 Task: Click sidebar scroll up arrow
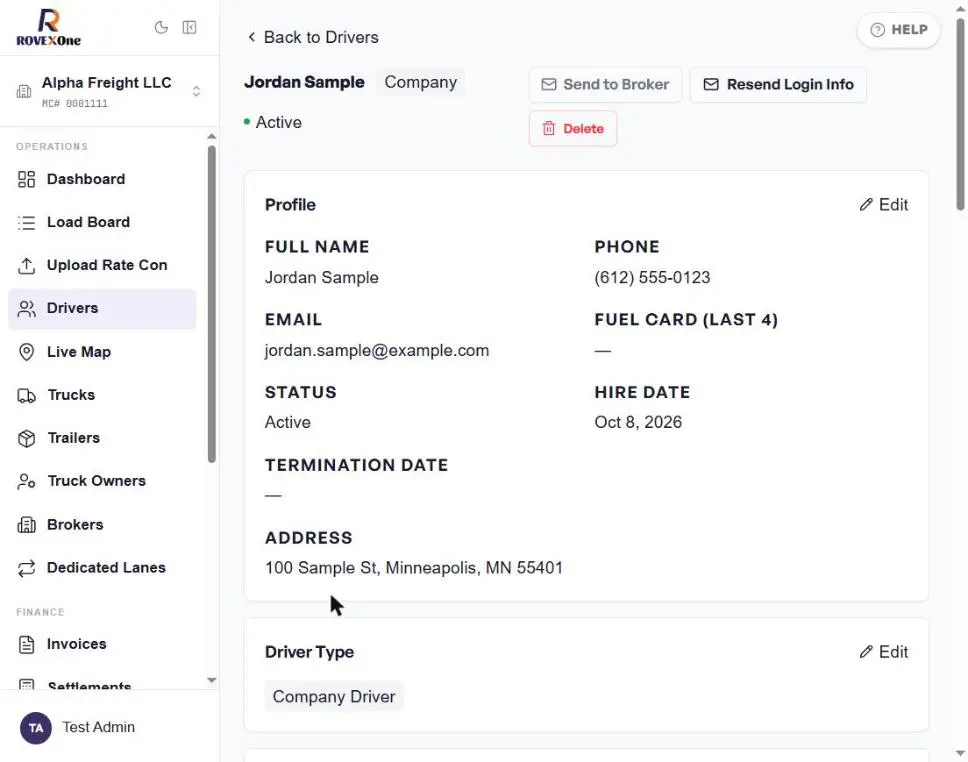pyautogui.click(x=212, y=136)
